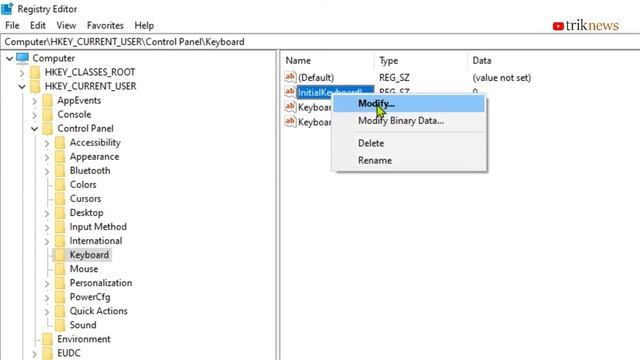Screen dimensions: 640x360
Task: Select the Keyboard key in tree
Action: click(89, 255)
